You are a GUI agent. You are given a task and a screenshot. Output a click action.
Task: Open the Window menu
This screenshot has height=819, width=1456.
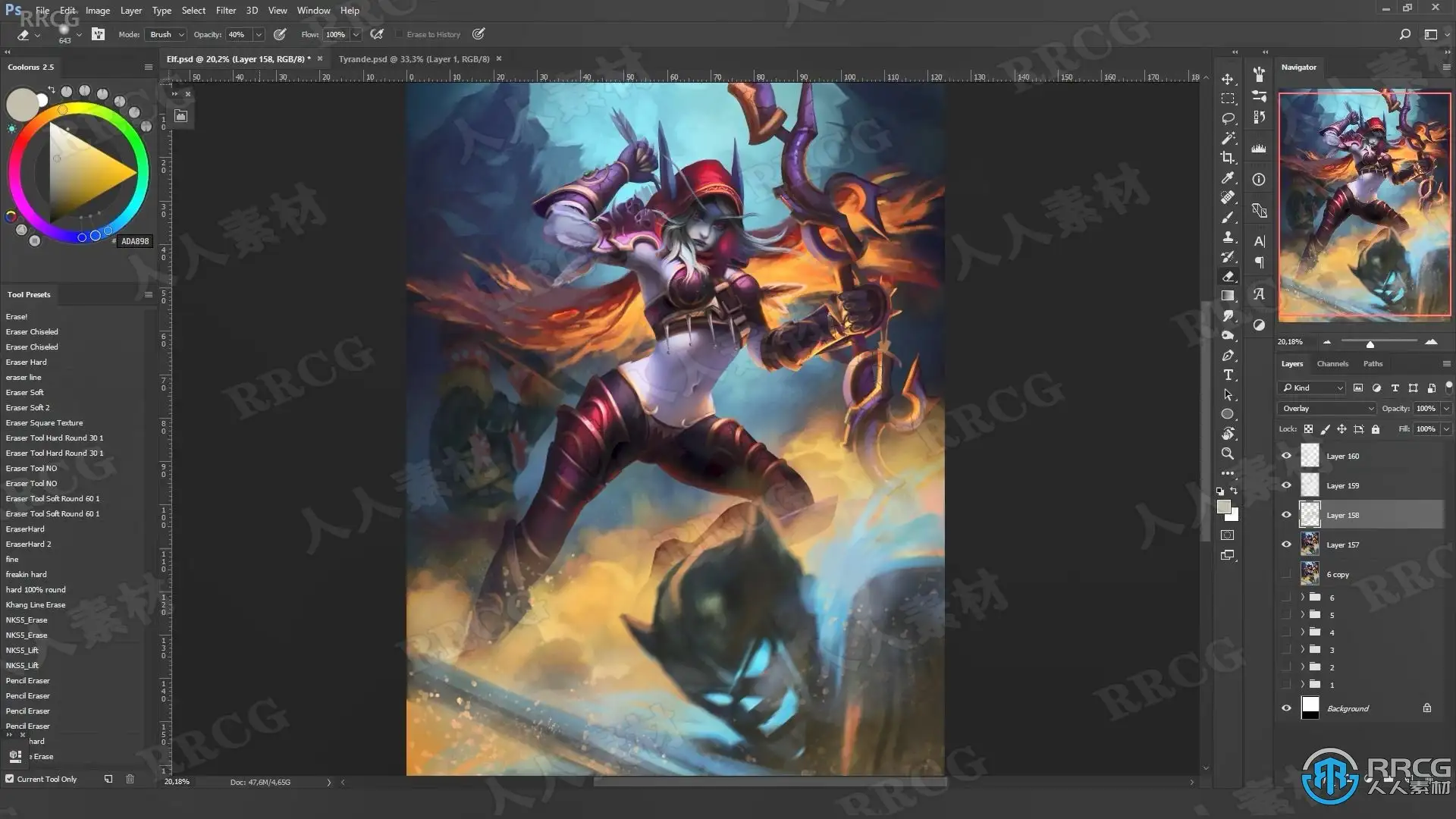point(313,11)
